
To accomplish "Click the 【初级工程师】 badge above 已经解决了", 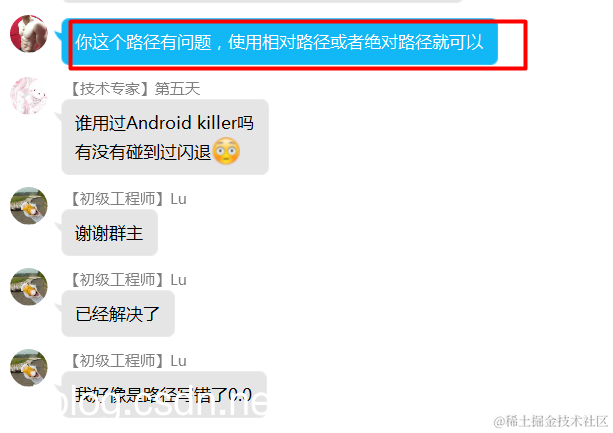I will (118, 280).
